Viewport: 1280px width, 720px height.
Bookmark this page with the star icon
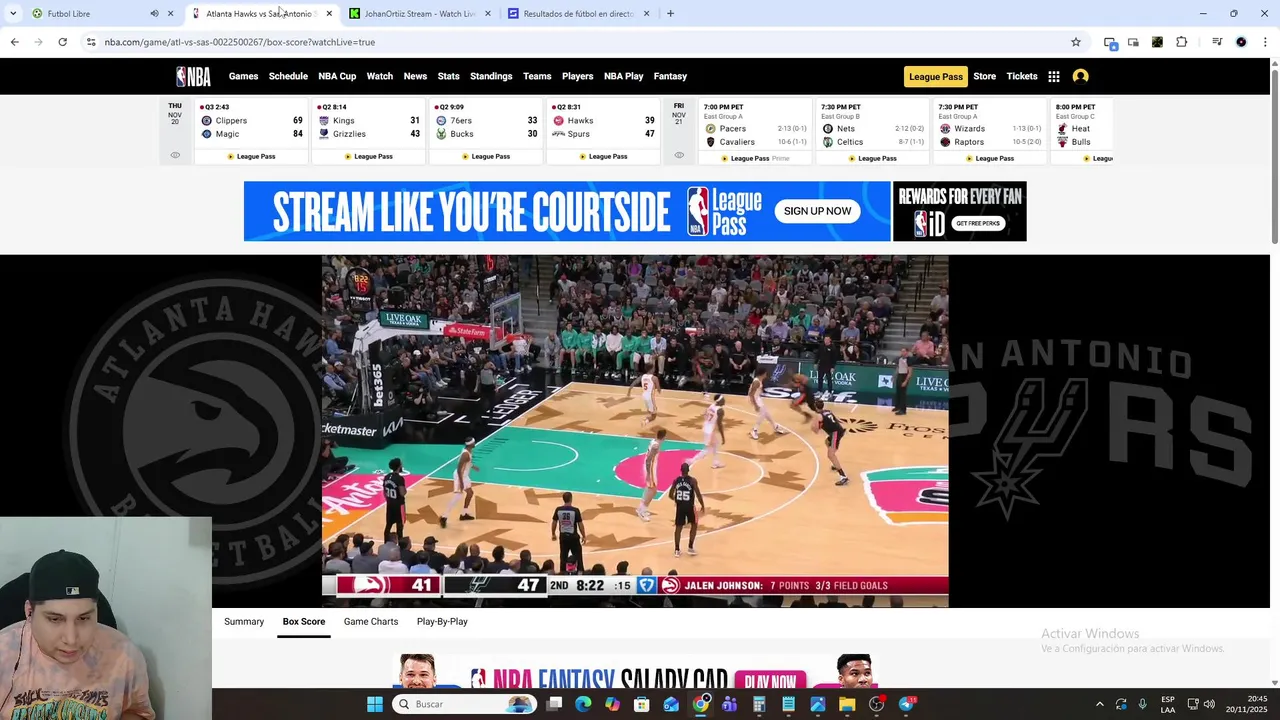click(x=1076, y=42)
